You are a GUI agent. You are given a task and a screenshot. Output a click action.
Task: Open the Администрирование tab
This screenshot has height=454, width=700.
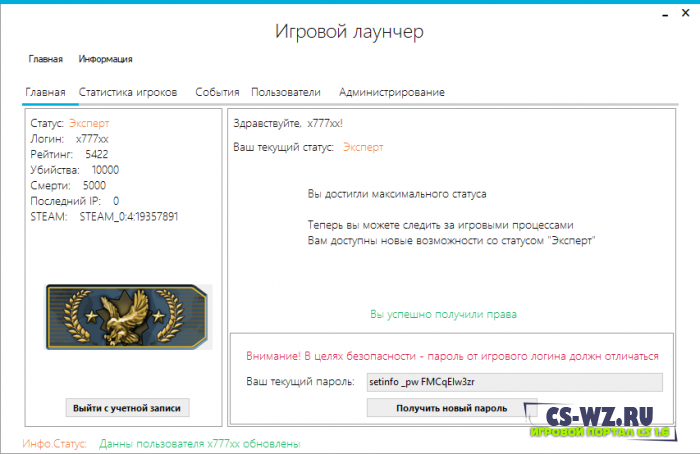[x=392, y=92]
